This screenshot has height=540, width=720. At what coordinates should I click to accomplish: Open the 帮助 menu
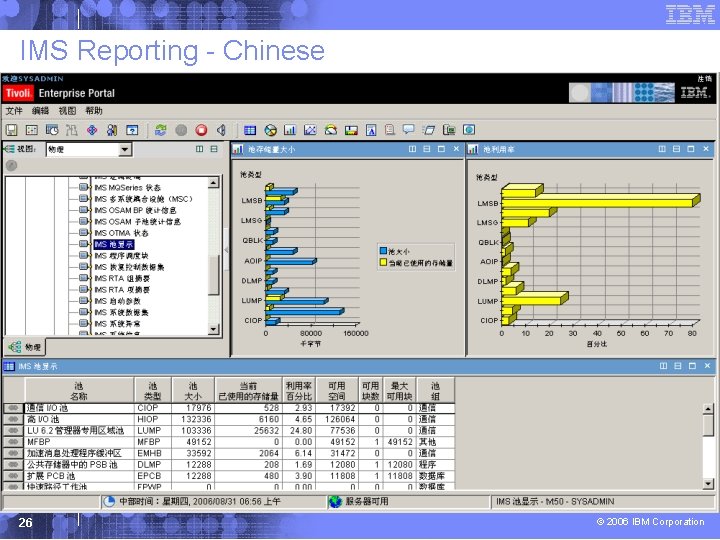pyautogui.click(x=94, y=111)
